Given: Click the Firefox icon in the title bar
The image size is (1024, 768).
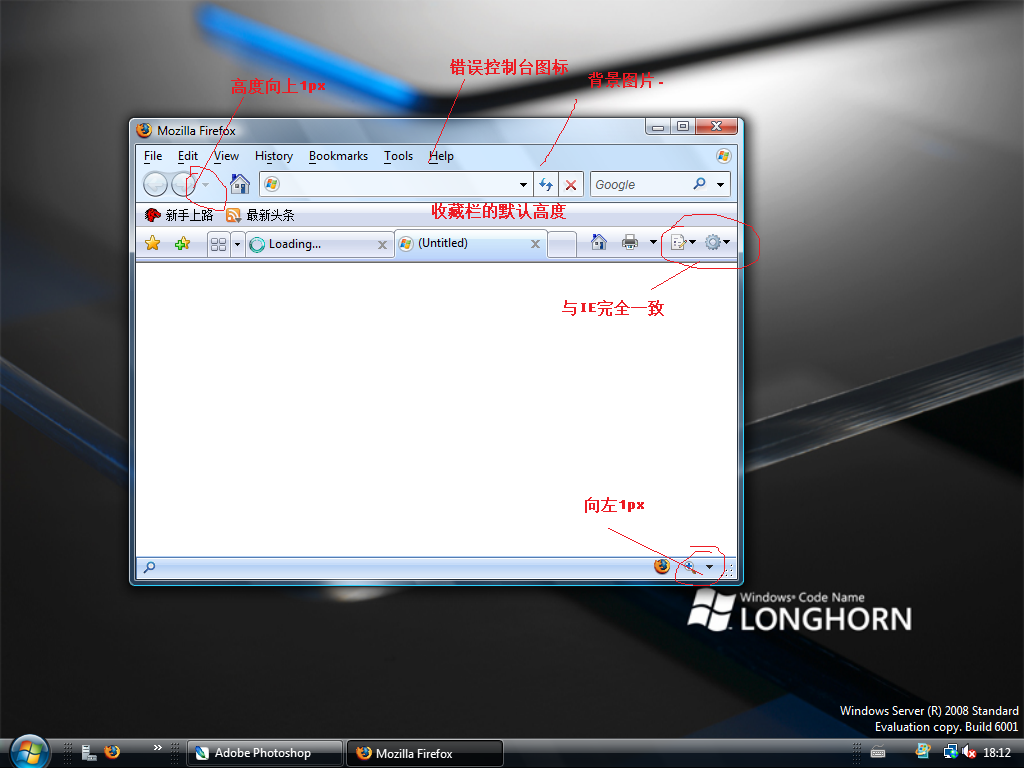Looking at the screenshot, I should [144, 130].
